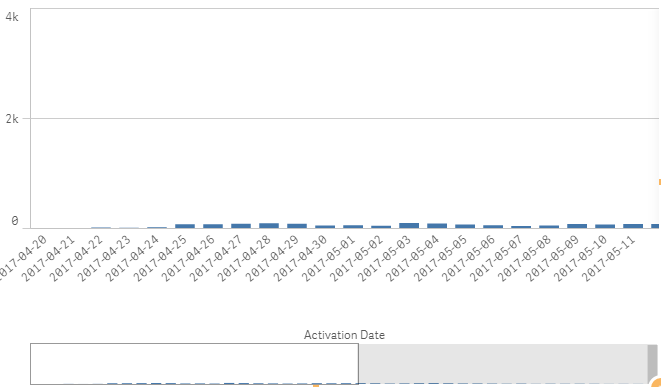Click the 2017-04-23 axis label
The image size is (661, 387).
(104, 259)
